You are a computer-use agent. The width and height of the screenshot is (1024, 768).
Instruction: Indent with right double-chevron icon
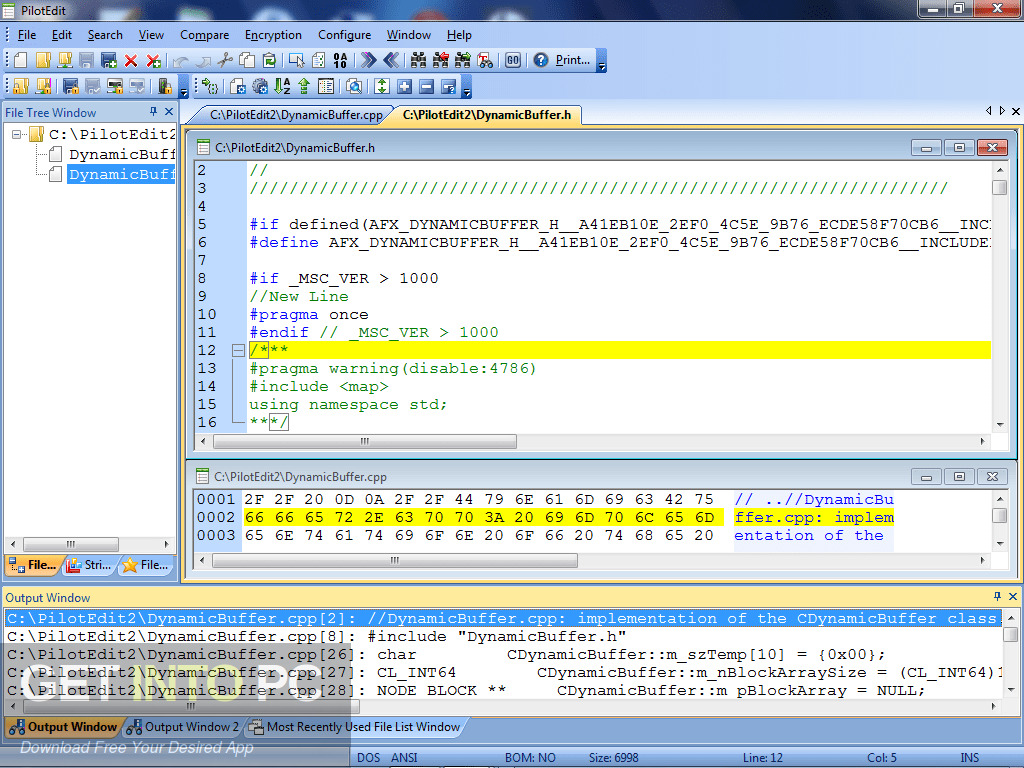[368, 60]
